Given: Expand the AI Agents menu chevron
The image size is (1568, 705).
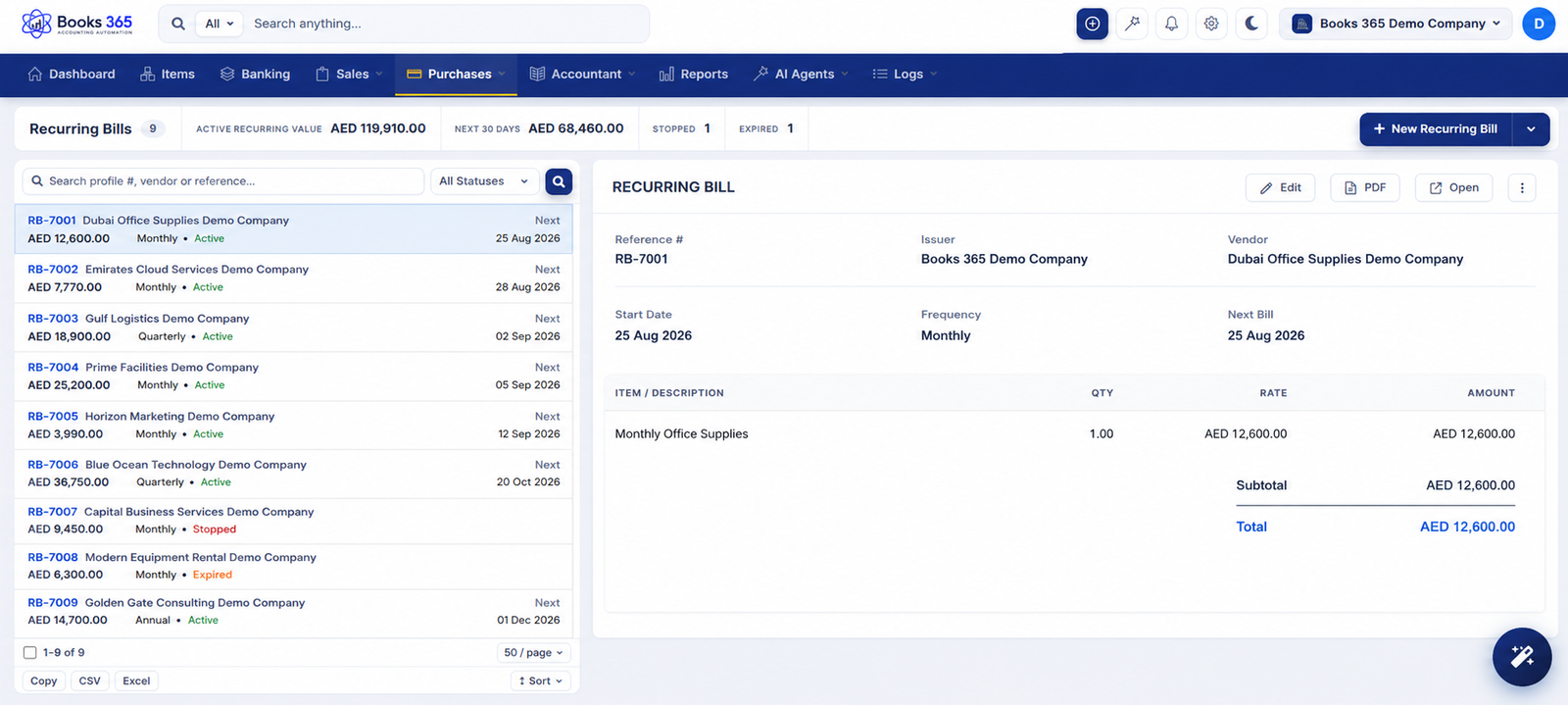Looking at the screenshot, I should (845, 75).
